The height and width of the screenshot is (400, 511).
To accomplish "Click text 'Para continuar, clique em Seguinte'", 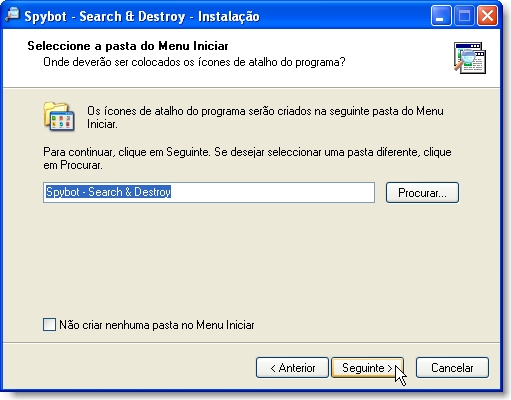I will [x=127, y=152].
